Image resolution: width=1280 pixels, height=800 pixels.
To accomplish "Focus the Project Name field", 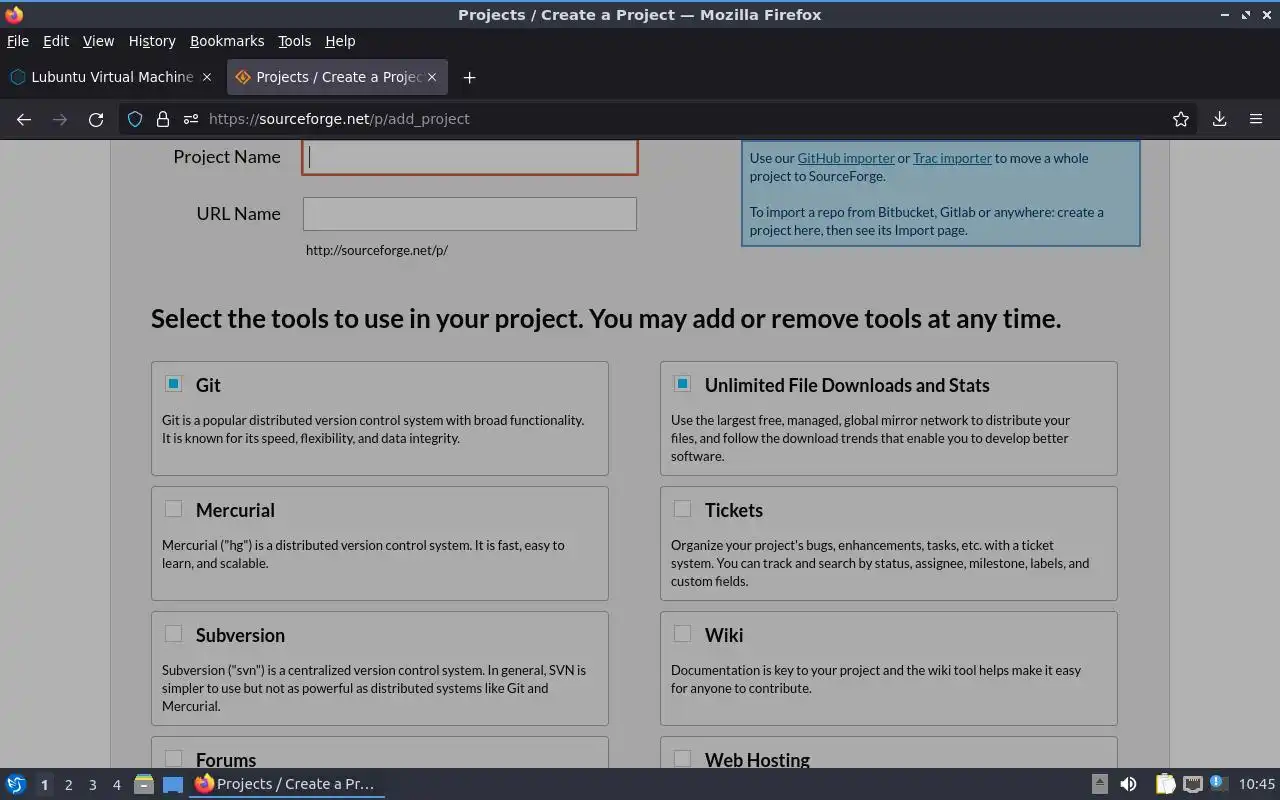I will point(470,157).
